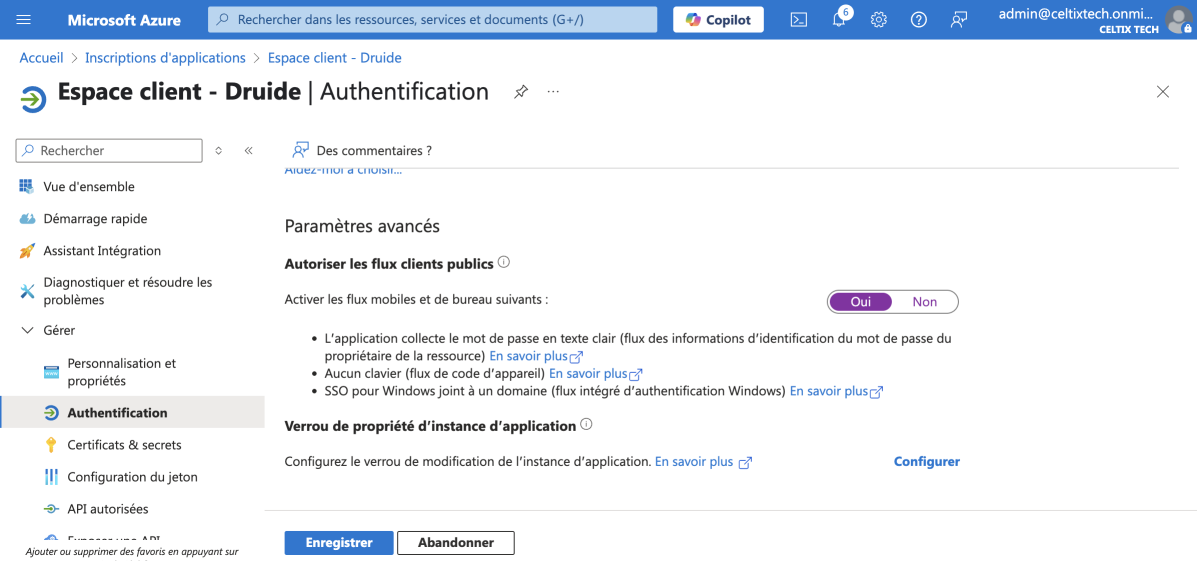Image resolution: width=1197 pixels, height=561 pixels.
Task: Click the help question mark icon
Action: tap(919, 20)
